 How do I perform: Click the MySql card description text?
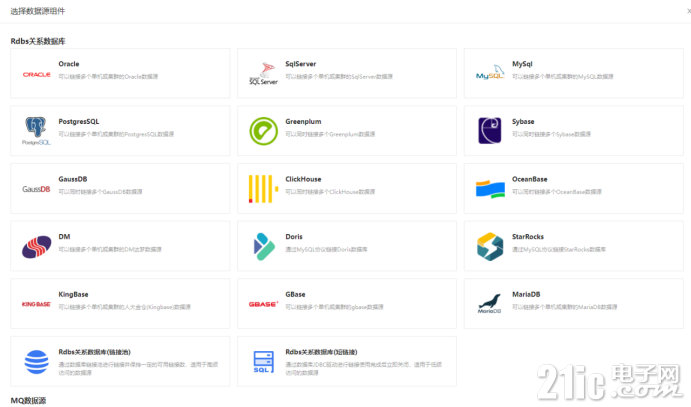tap(562, 77)
